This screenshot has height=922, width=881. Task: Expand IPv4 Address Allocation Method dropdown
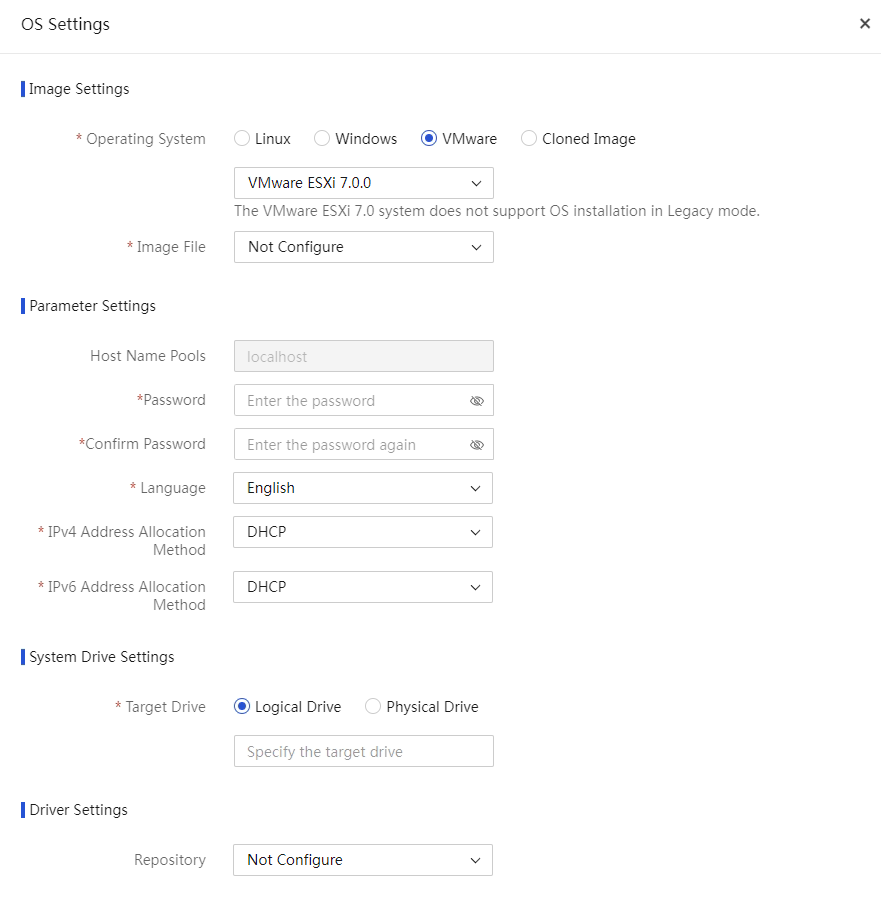point(363,532)
